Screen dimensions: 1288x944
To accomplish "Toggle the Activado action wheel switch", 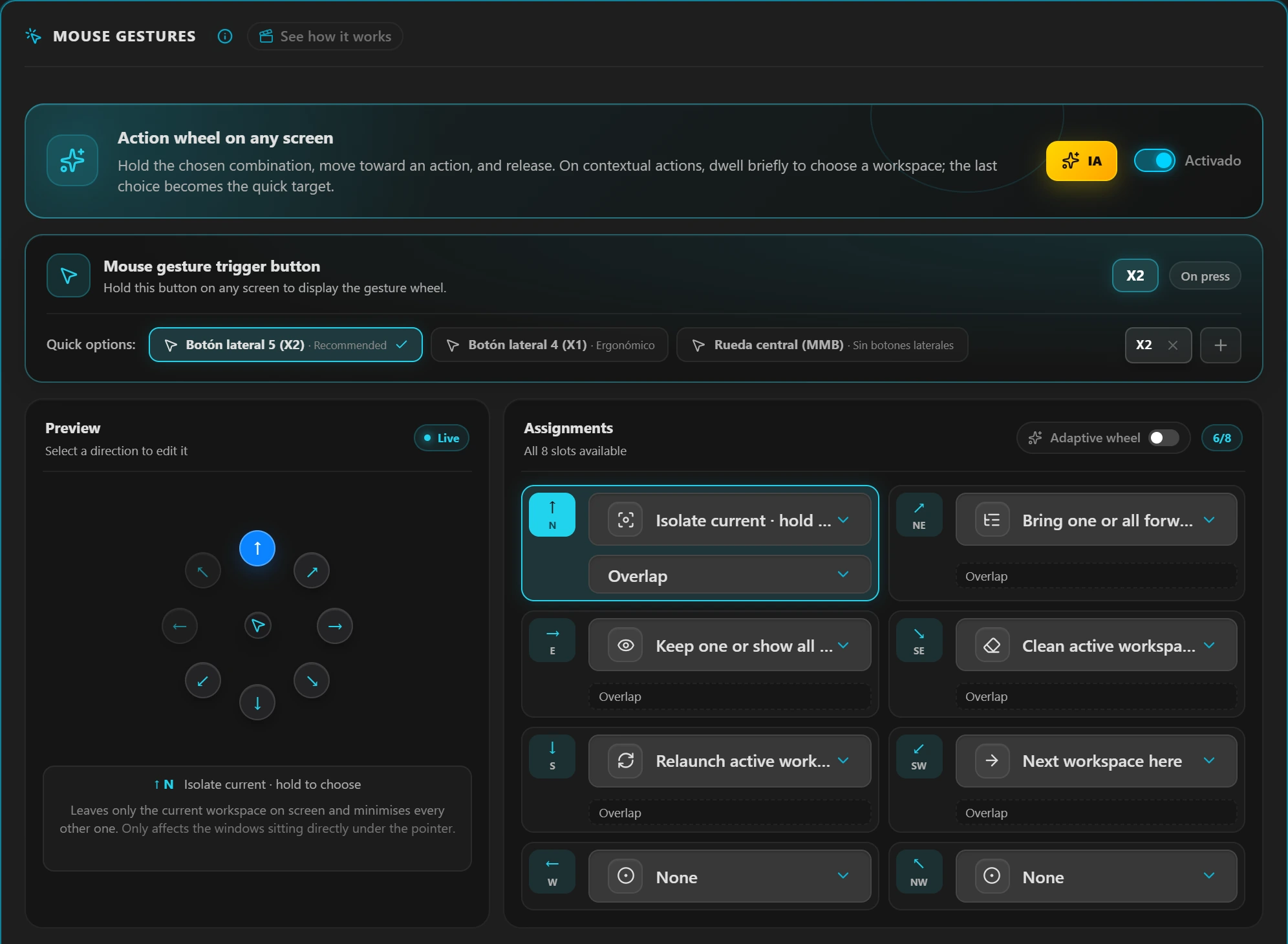I will [x=1155, y=160].
